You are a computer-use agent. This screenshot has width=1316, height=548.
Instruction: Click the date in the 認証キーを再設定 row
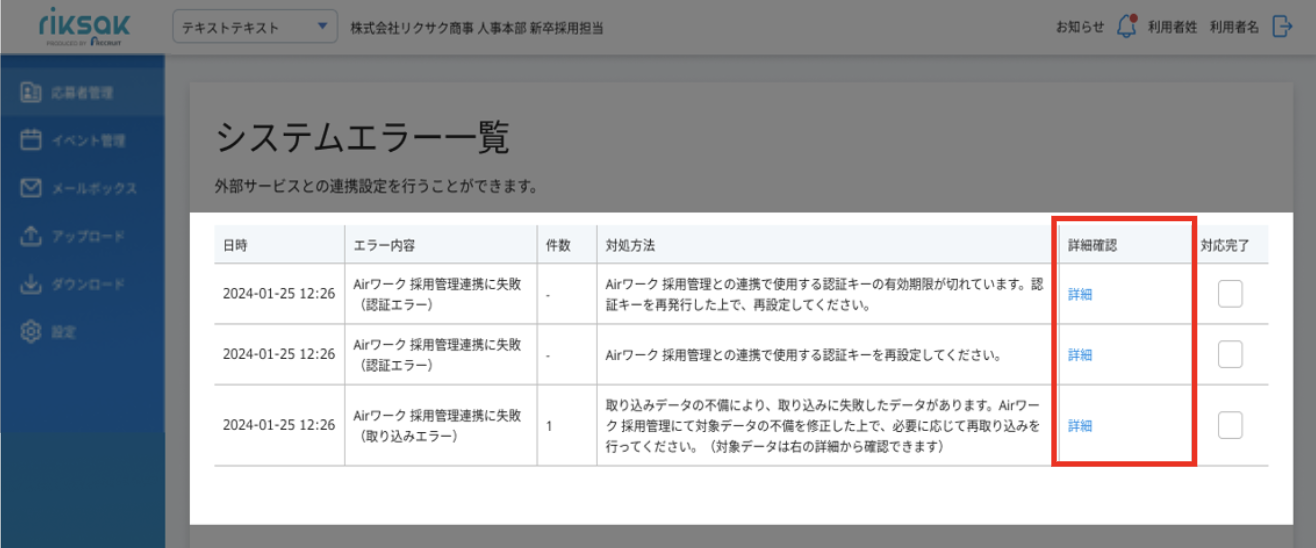point(278,354)
